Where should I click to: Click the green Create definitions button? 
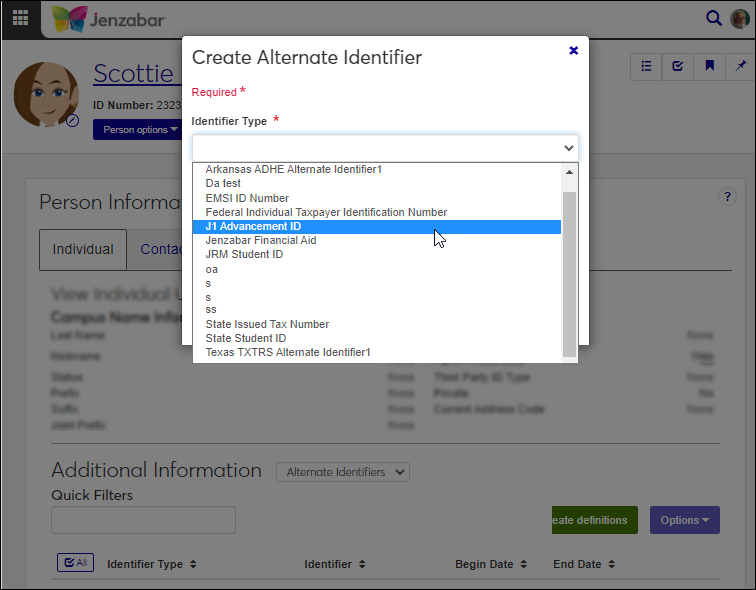[594, 520]
